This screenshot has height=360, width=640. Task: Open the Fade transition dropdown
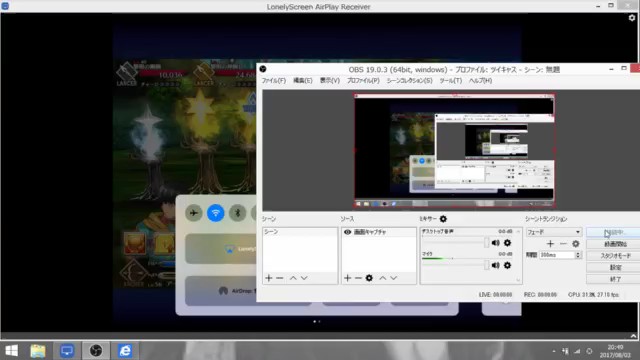click(x=553, y=232)
